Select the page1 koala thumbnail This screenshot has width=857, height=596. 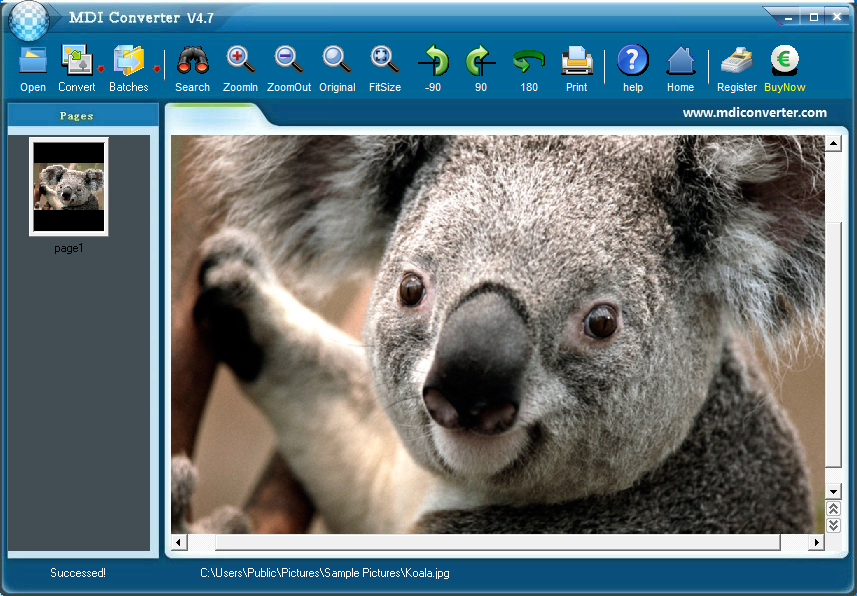click(x=69, y=187)
